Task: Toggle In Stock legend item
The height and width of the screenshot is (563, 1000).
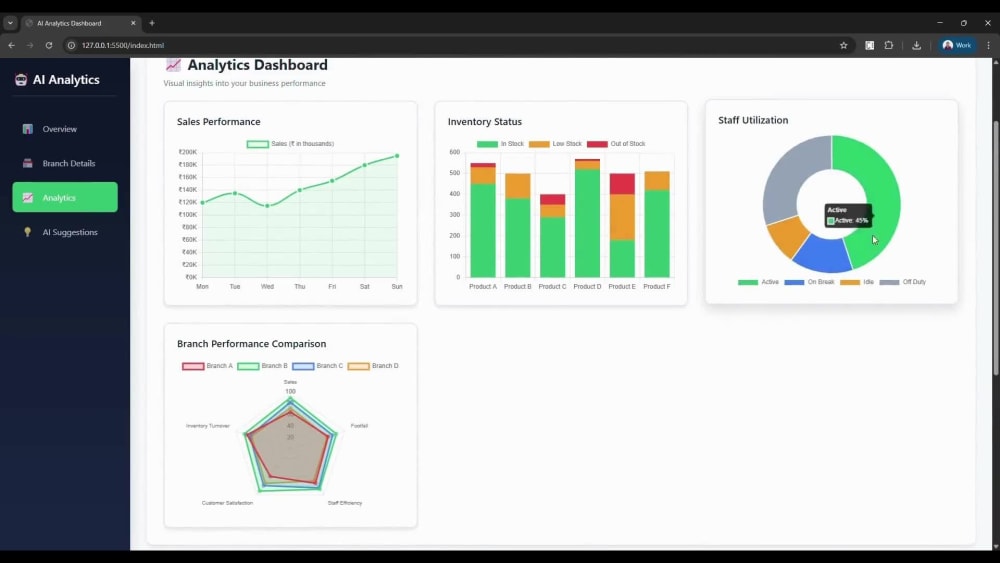Action: tap(500, 143)
